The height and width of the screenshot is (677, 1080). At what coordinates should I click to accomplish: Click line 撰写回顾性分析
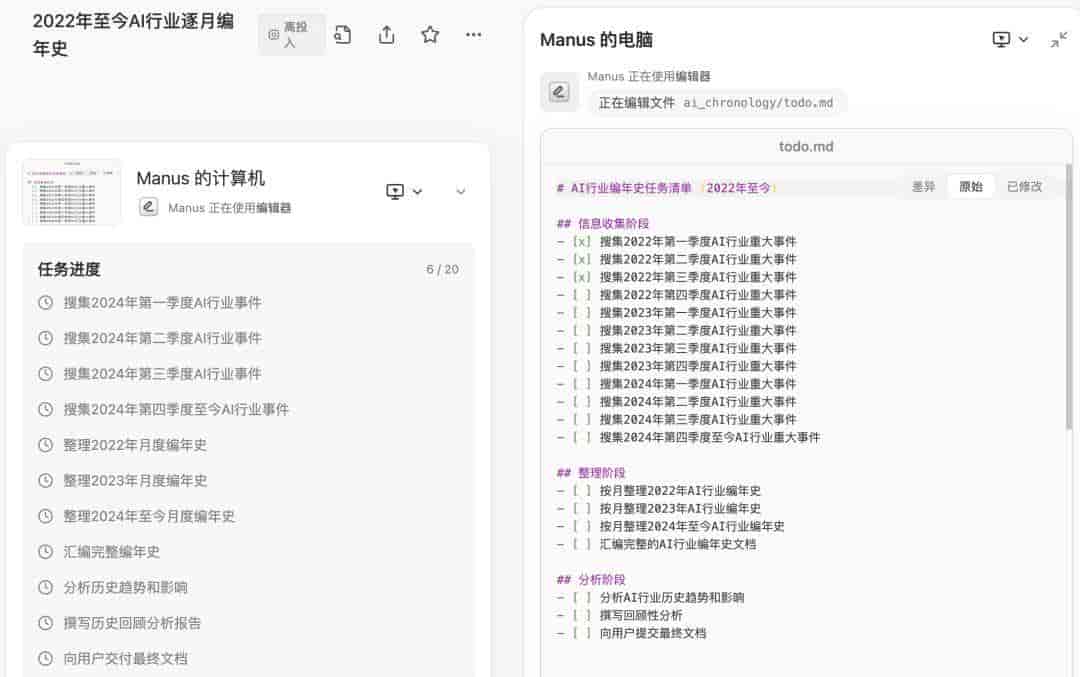click(x=641, y=616)
